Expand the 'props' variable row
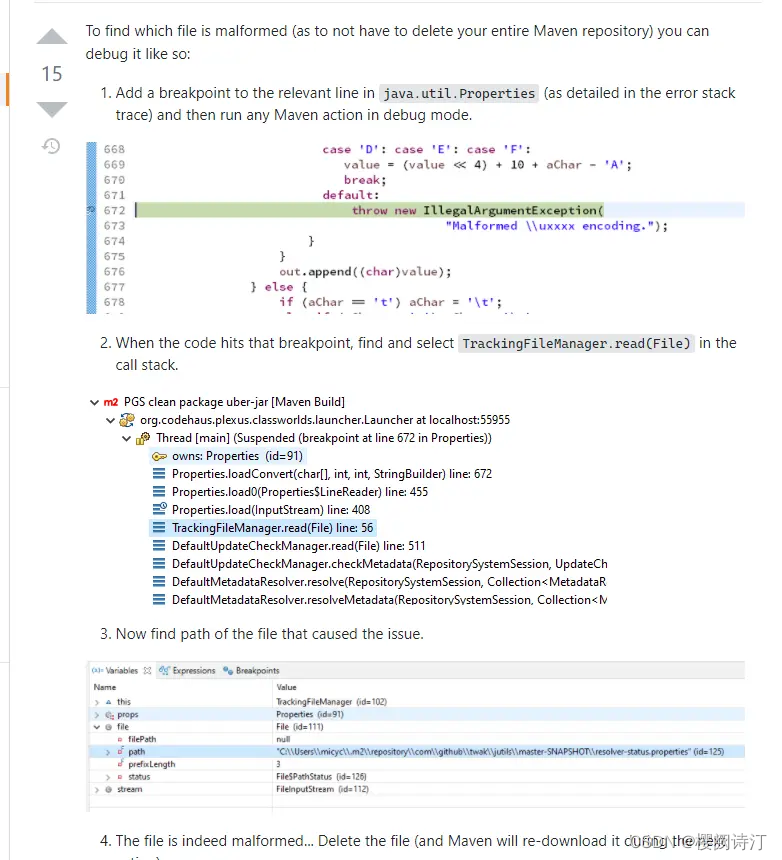782x860 pixels. [x=97, y=715]
